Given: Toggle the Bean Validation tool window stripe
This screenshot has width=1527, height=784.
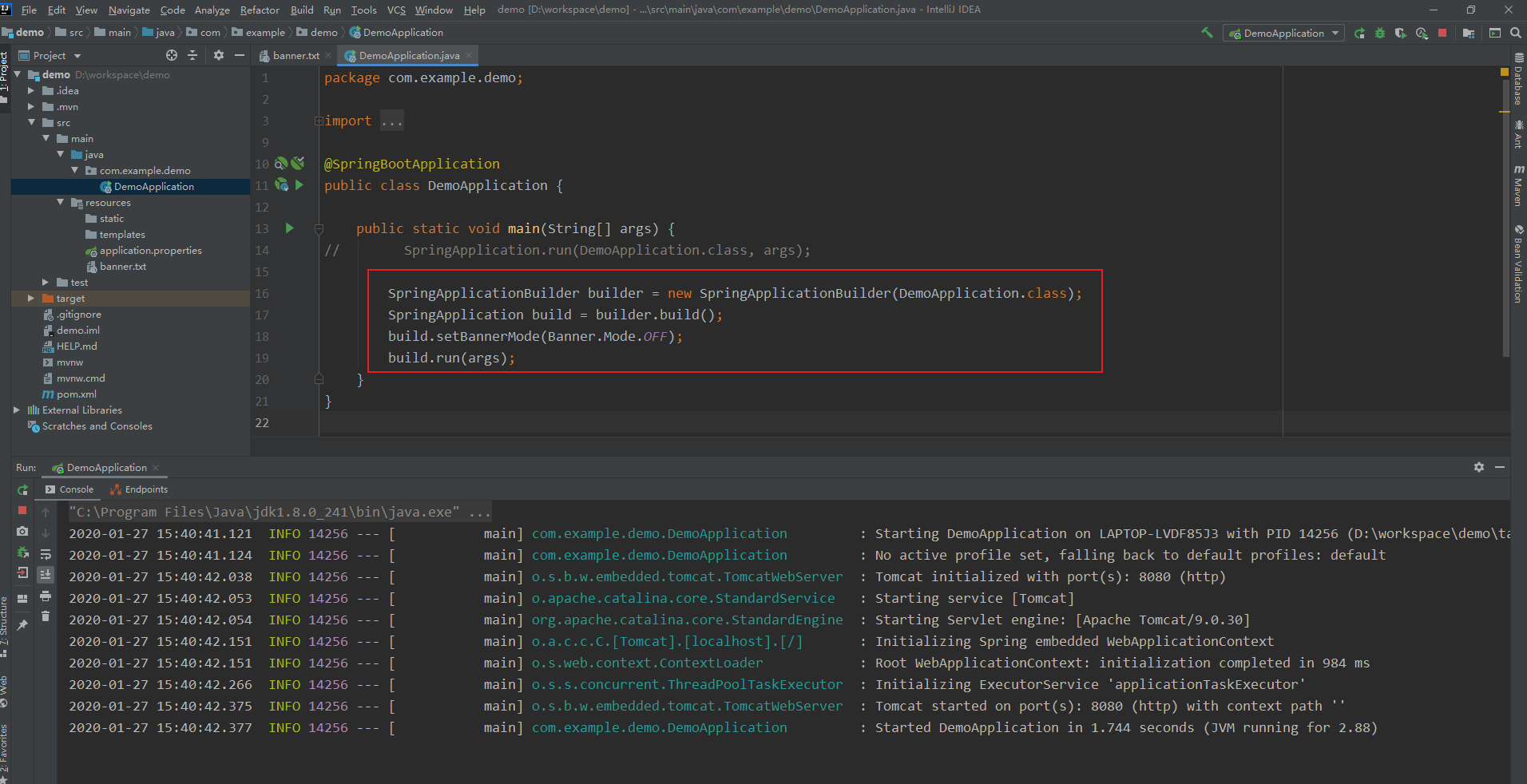Looking at the screenshot, I should 1519,264.
